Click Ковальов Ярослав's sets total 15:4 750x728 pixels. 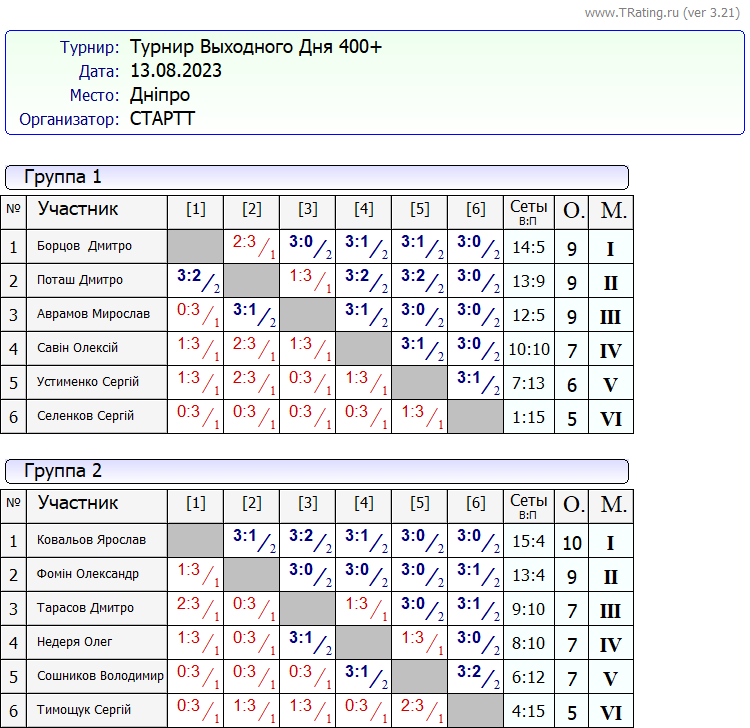click(528, 541)
